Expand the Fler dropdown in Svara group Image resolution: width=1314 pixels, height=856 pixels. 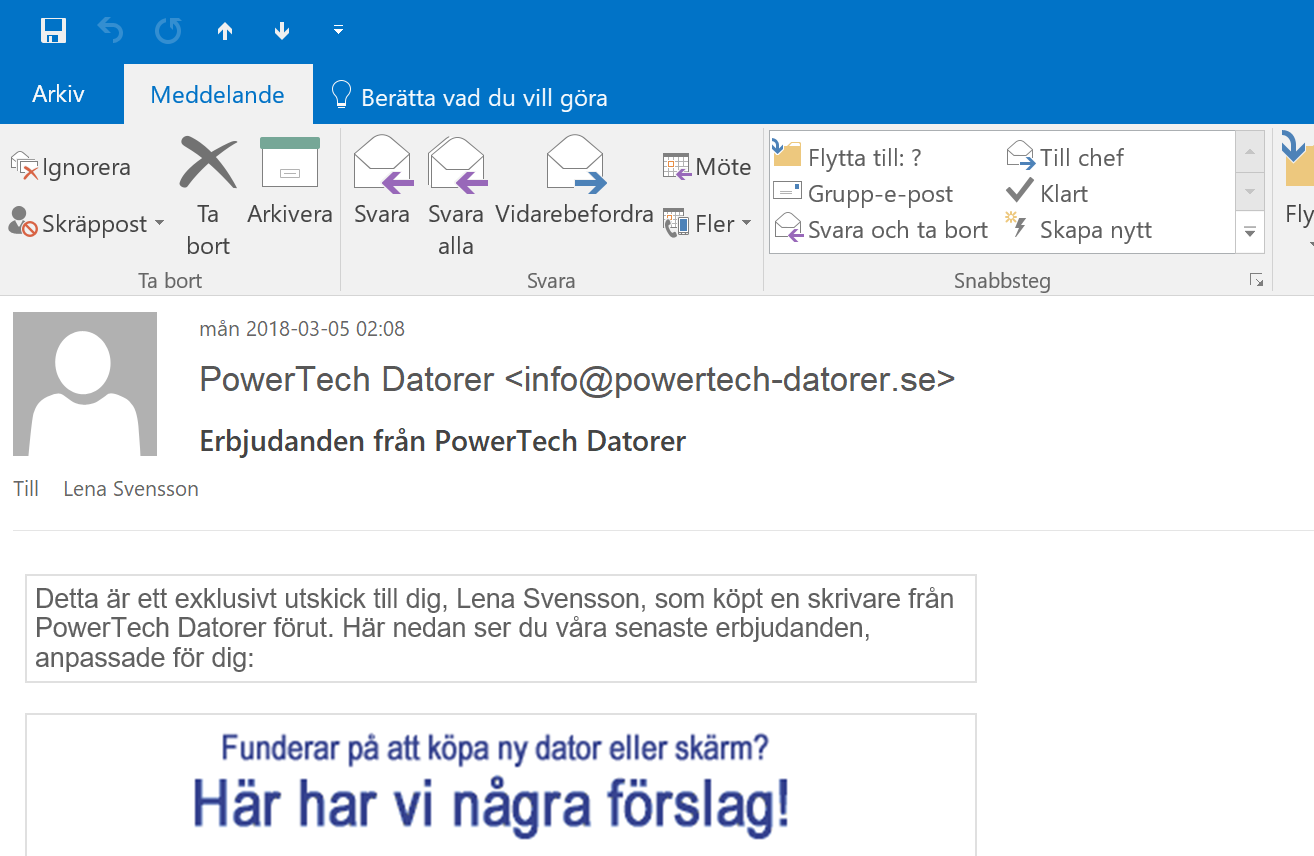707,224
